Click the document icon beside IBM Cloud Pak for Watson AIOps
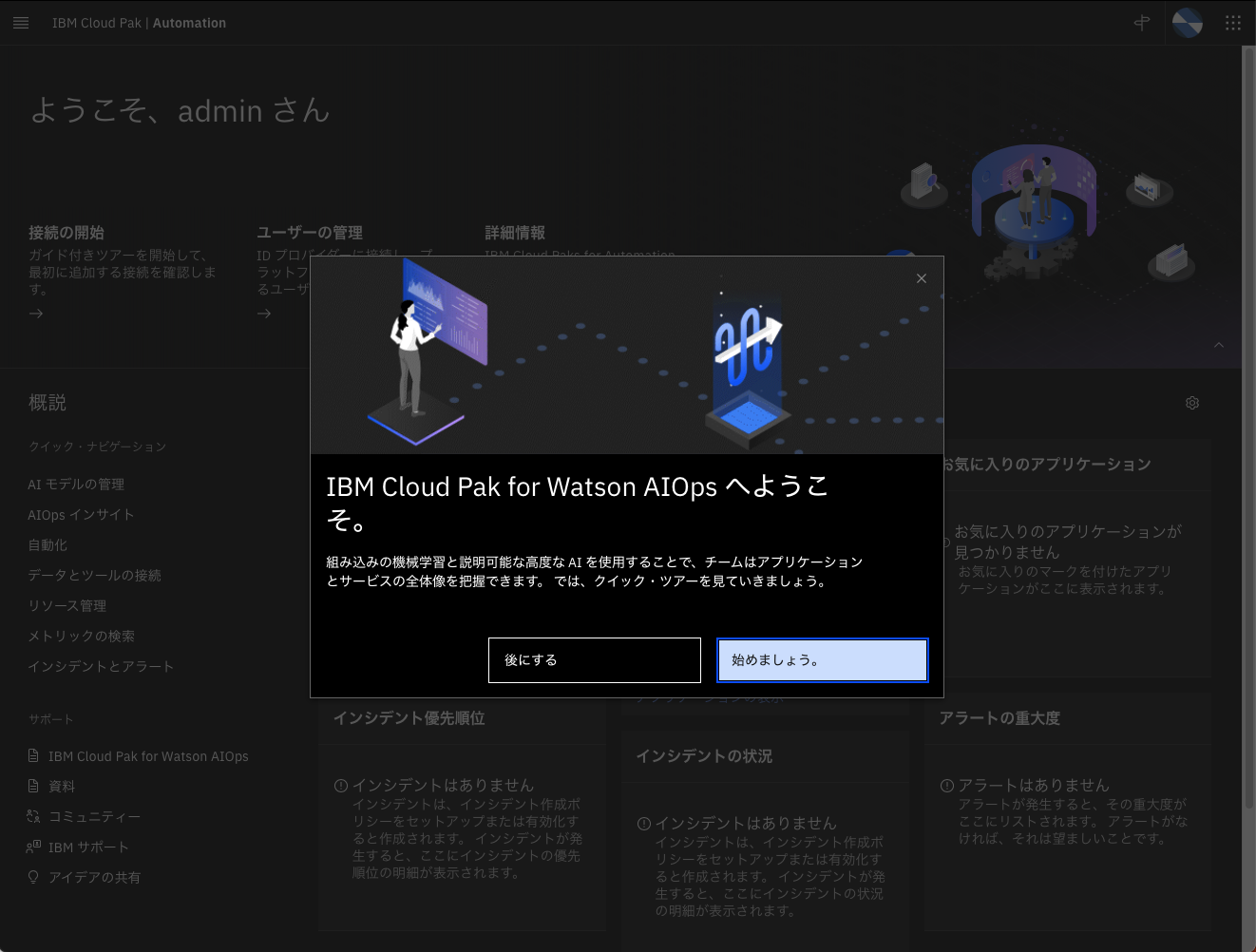The height and width of the screenshot is (952, 1256). pyautogui.click(x=34, y=756)
